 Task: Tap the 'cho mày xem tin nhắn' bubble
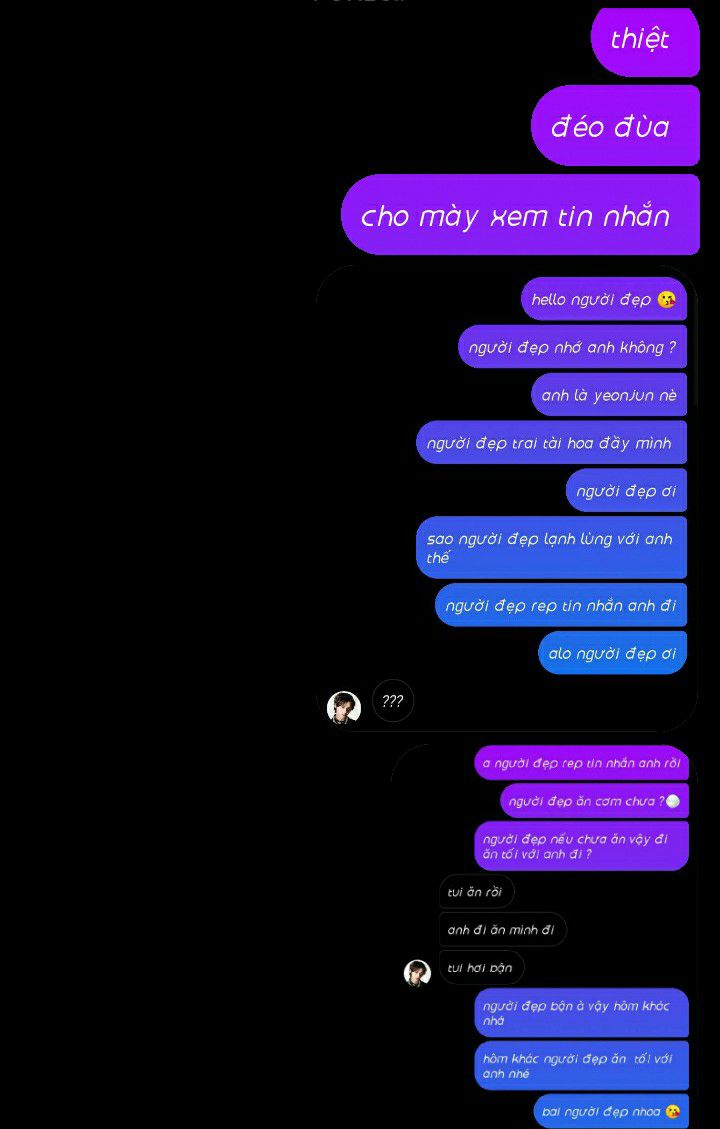tap(520, 215)
